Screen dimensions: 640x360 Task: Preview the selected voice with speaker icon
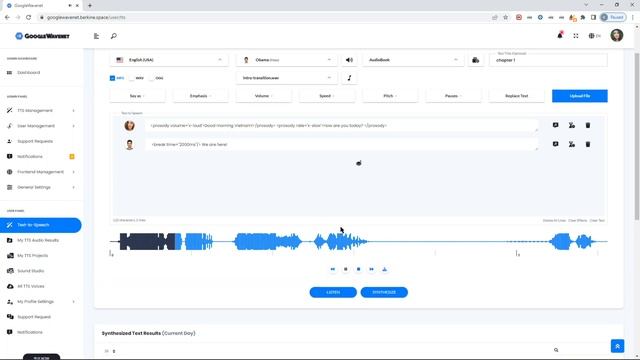tap(349, 60)
